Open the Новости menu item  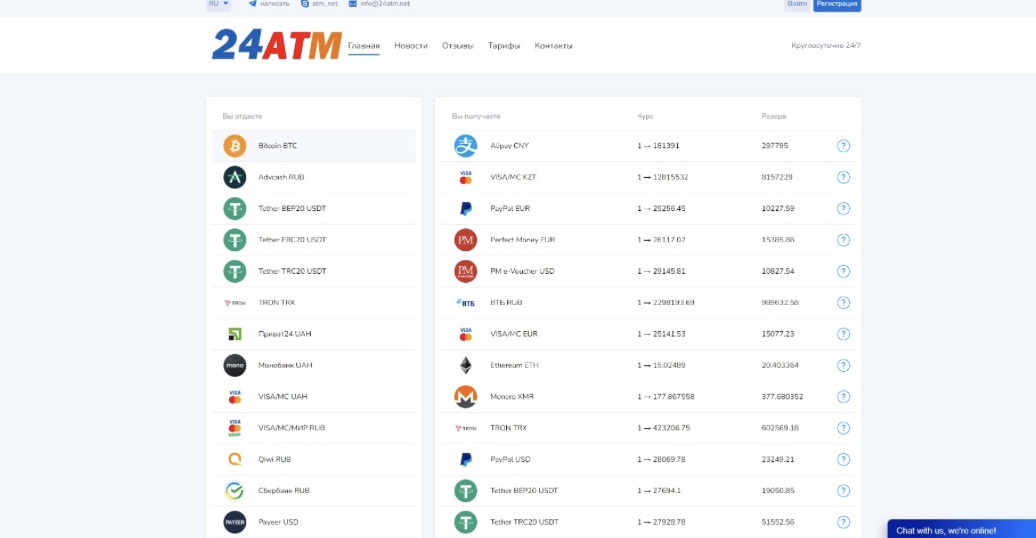pyautogui.click(x=411, y=46)
